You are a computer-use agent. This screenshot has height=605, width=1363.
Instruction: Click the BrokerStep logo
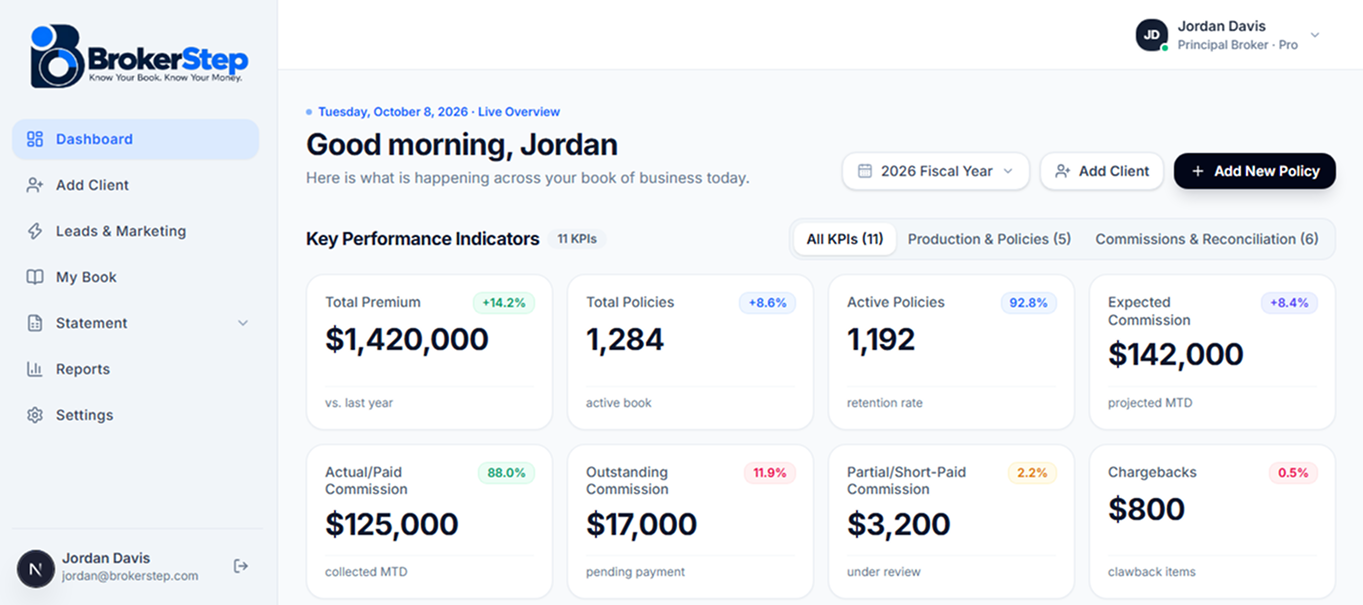click(139, 56)
